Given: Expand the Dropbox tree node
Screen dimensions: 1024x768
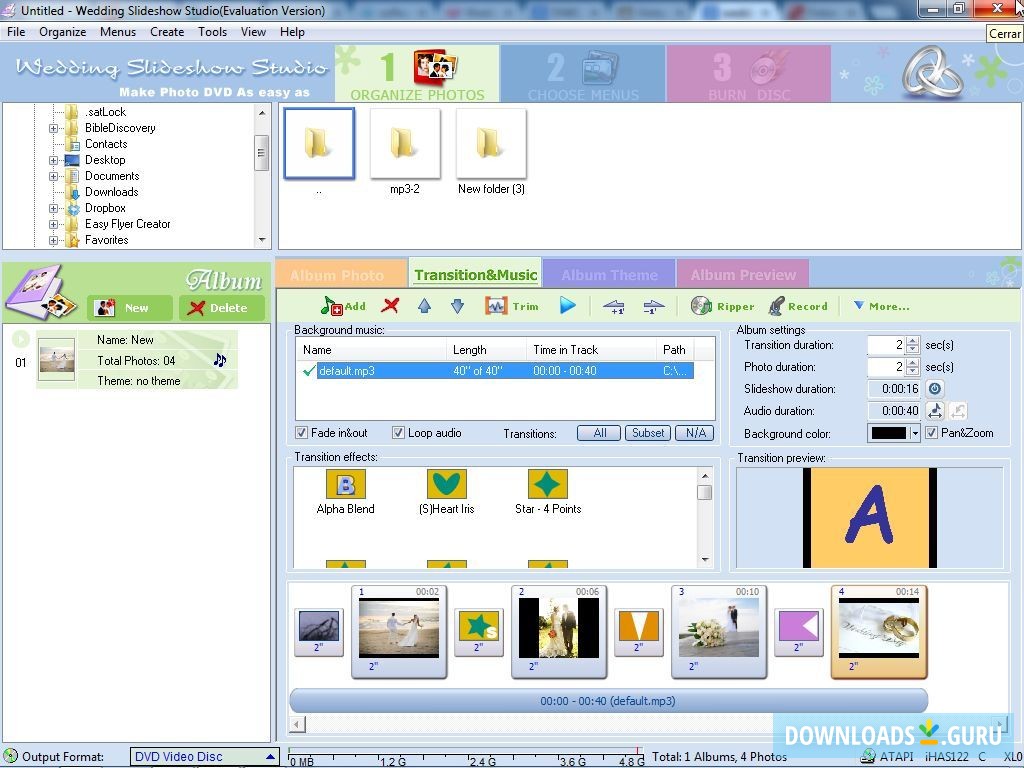Looking at the screenshot, I should point(54,208).
